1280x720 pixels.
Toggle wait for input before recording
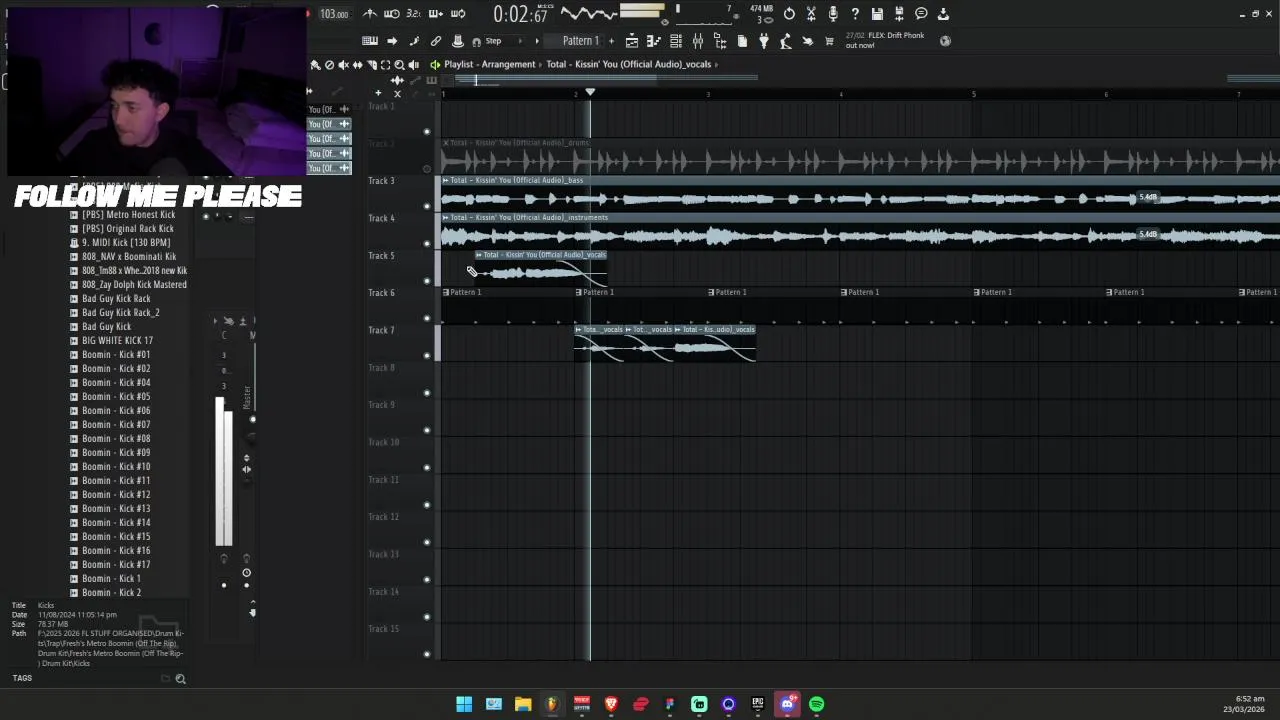[x=392, y=14]
